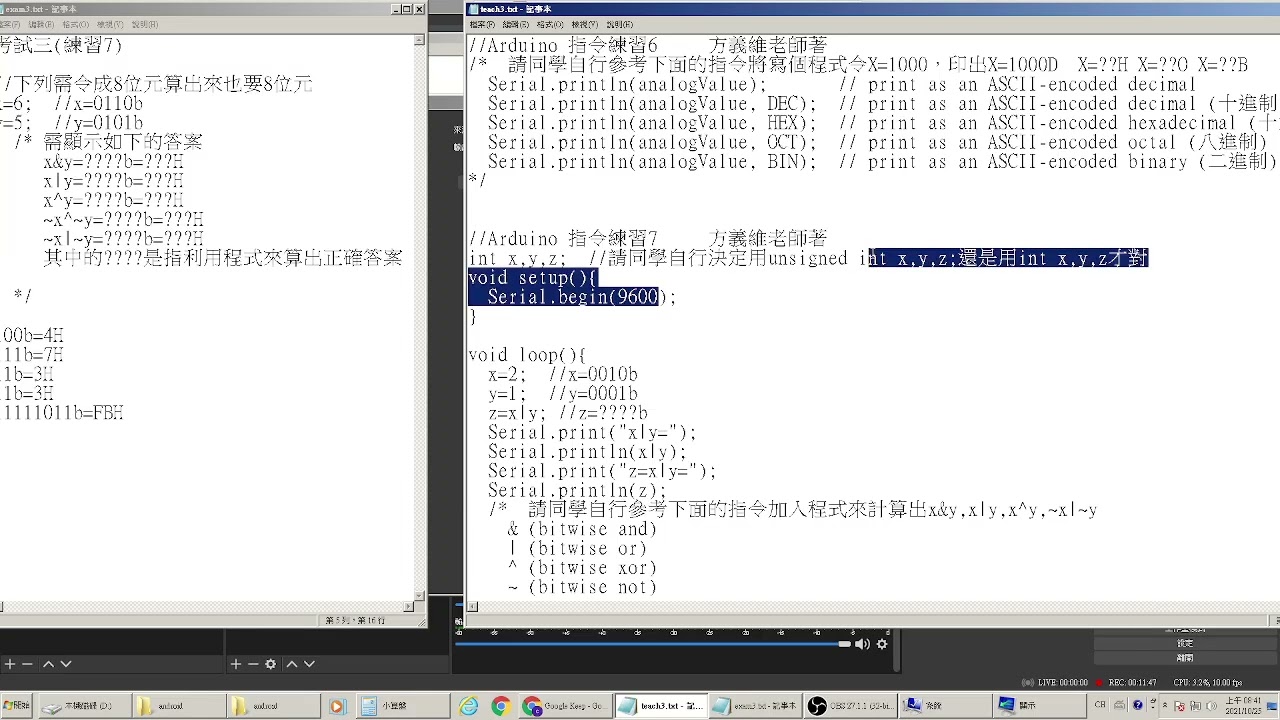Click the line "z=x|y; //z=????b"
The height and width of the screenshot is (720, 1280).
(x=567, y=413)
